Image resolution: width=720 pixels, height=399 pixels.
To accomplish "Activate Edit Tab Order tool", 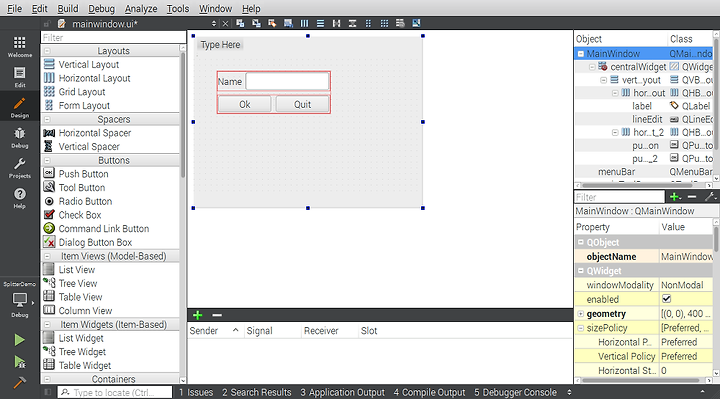I will (x=288, y=23).
